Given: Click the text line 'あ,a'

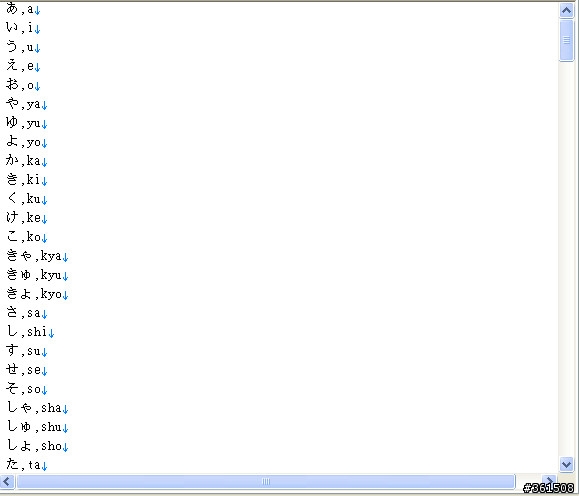Looking at the screenshot, I should (23, 8).
